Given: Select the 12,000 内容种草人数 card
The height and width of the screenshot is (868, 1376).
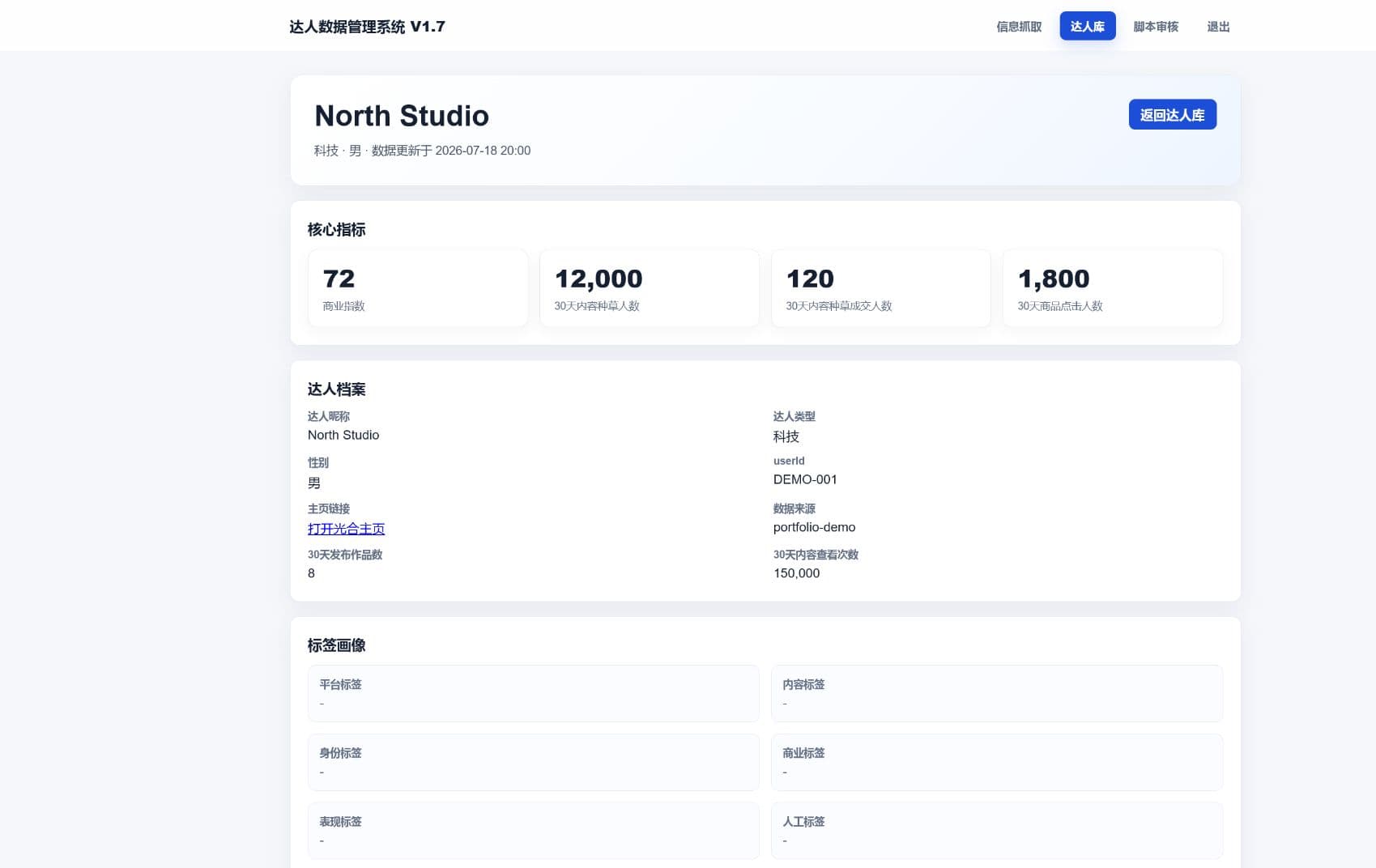Looking at the screenshot, I should [x=650, y=288].
